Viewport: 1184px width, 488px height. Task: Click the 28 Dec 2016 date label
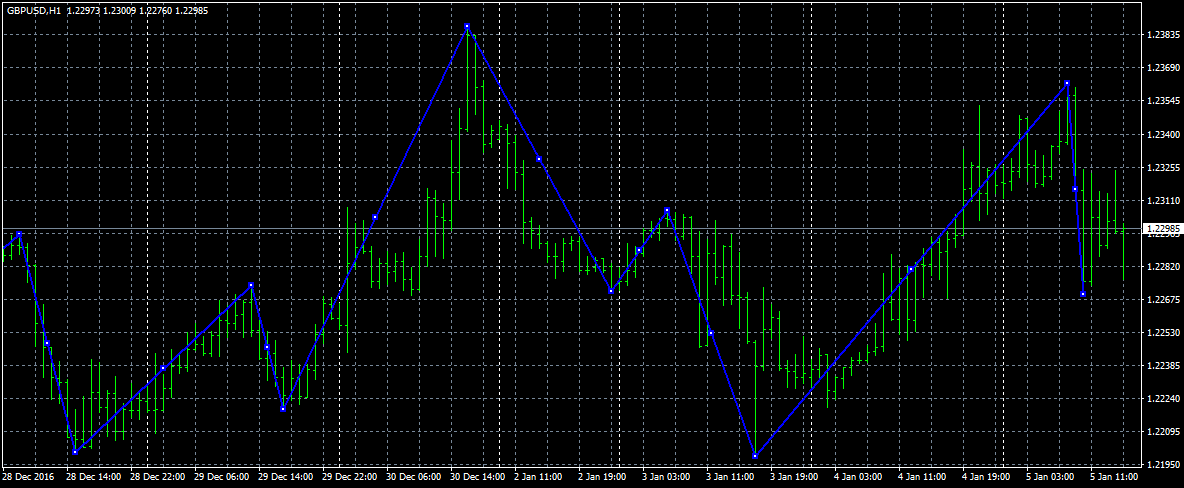[x=26, y=477]
